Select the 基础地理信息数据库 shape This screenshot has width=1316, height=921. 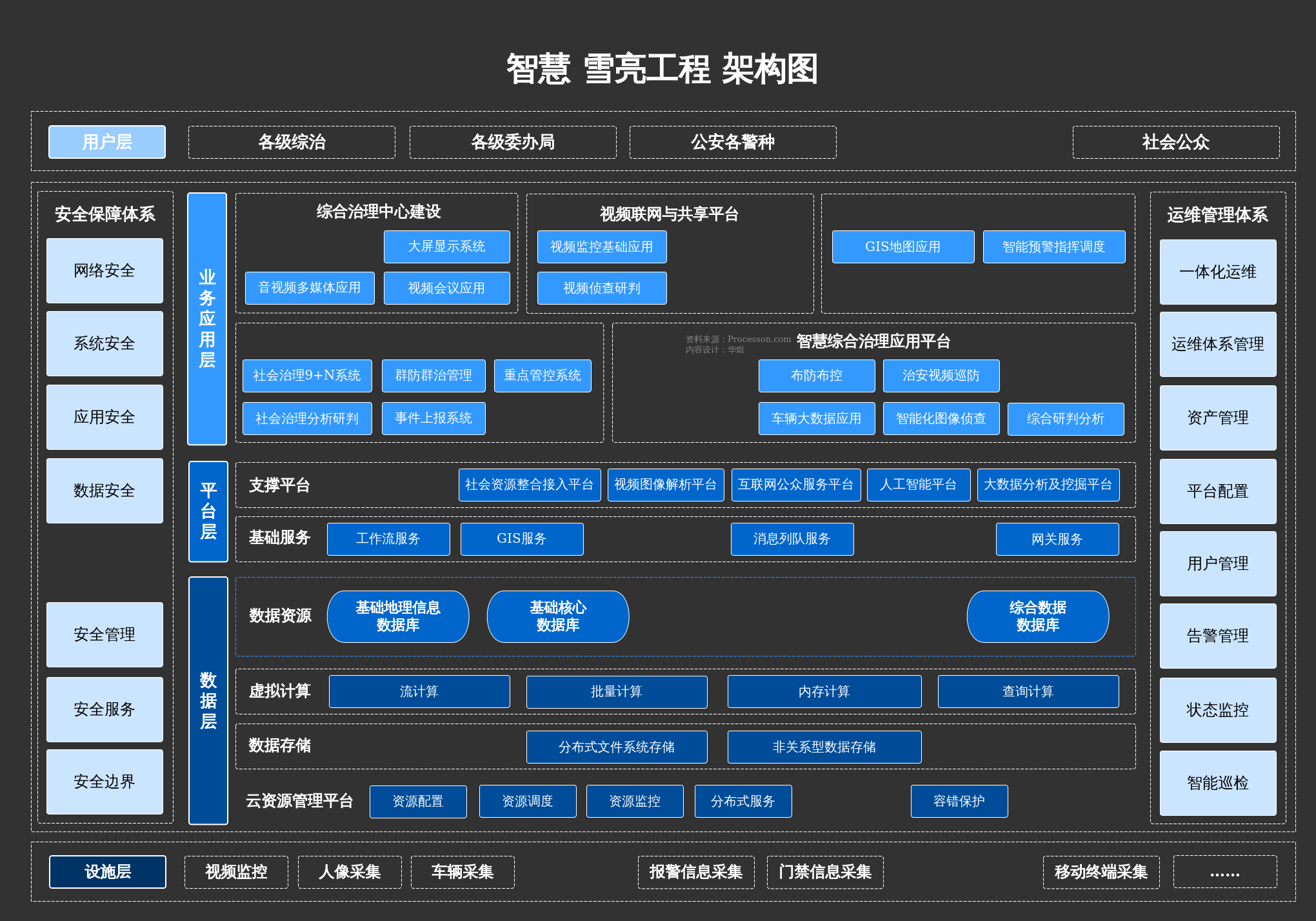pyautogui.click(x=398, y=616)
